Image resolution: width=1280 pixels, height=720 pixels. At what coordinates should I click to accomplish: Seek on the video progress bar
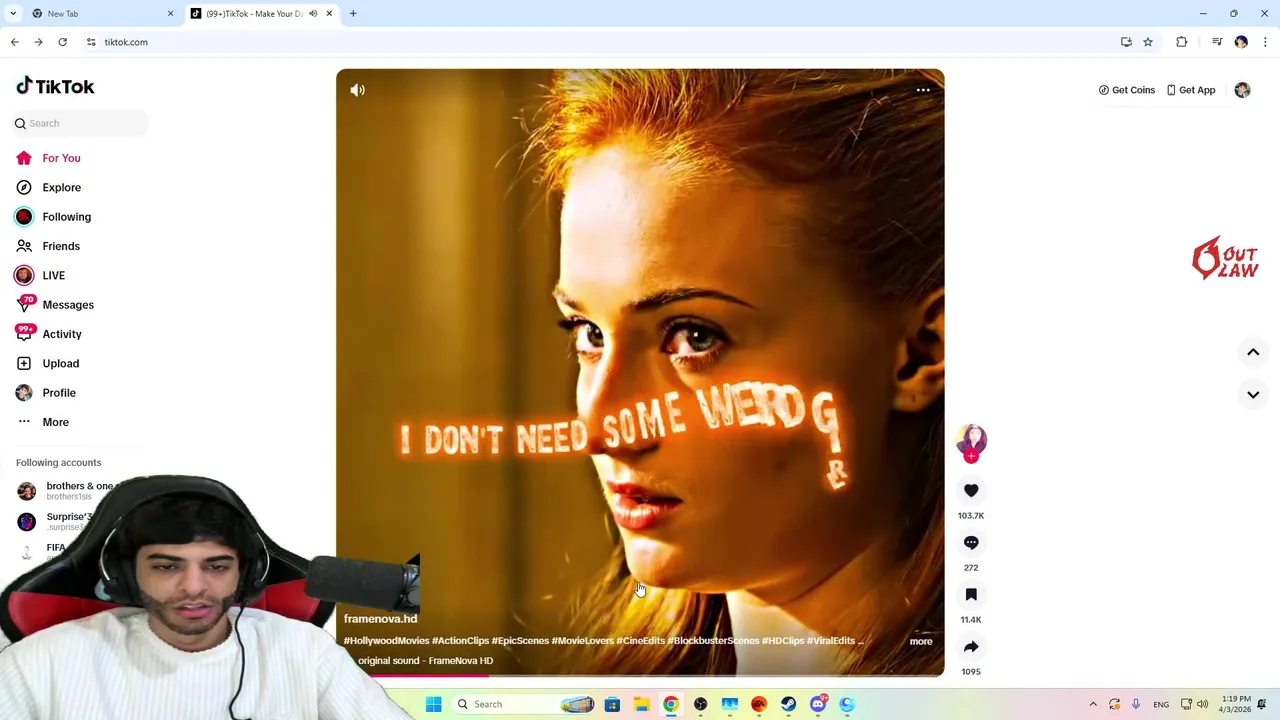pyautogui.click(x=640, y=675)
